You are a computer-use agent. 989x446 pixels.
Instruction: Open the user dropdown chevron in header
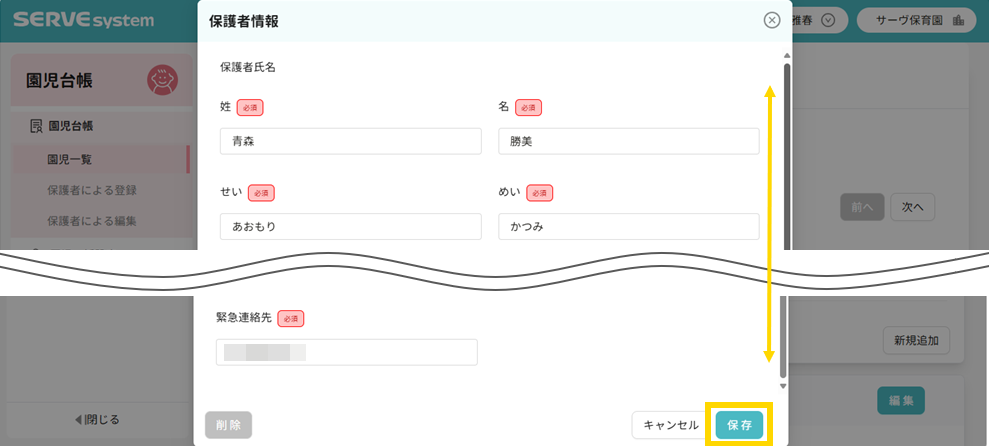tap(827, 20)
